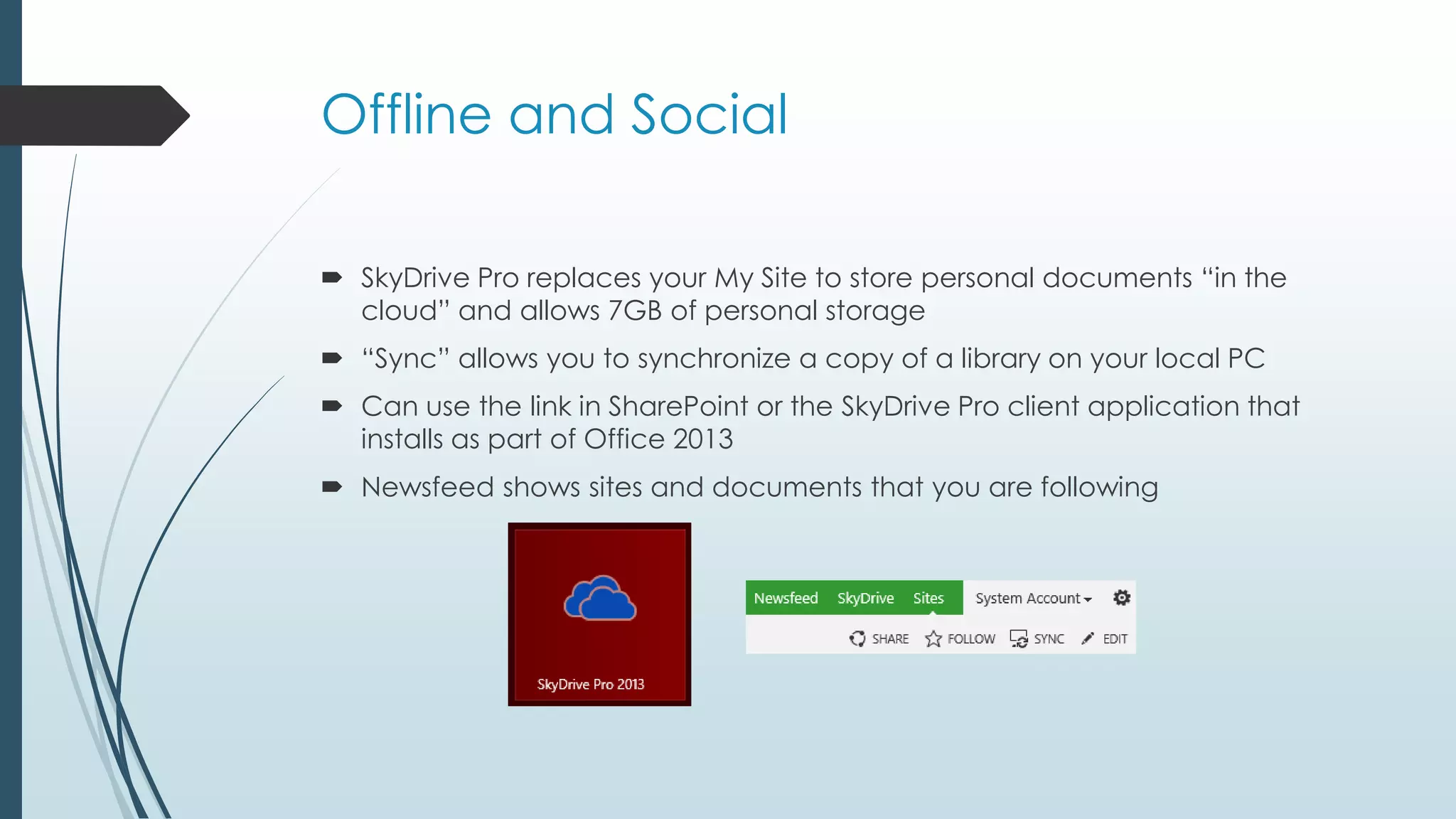Image resolution: width=1456 pixels, height=819 pixels.
Task: Click the FOLLOW star icon
Action: click(933, 638)
